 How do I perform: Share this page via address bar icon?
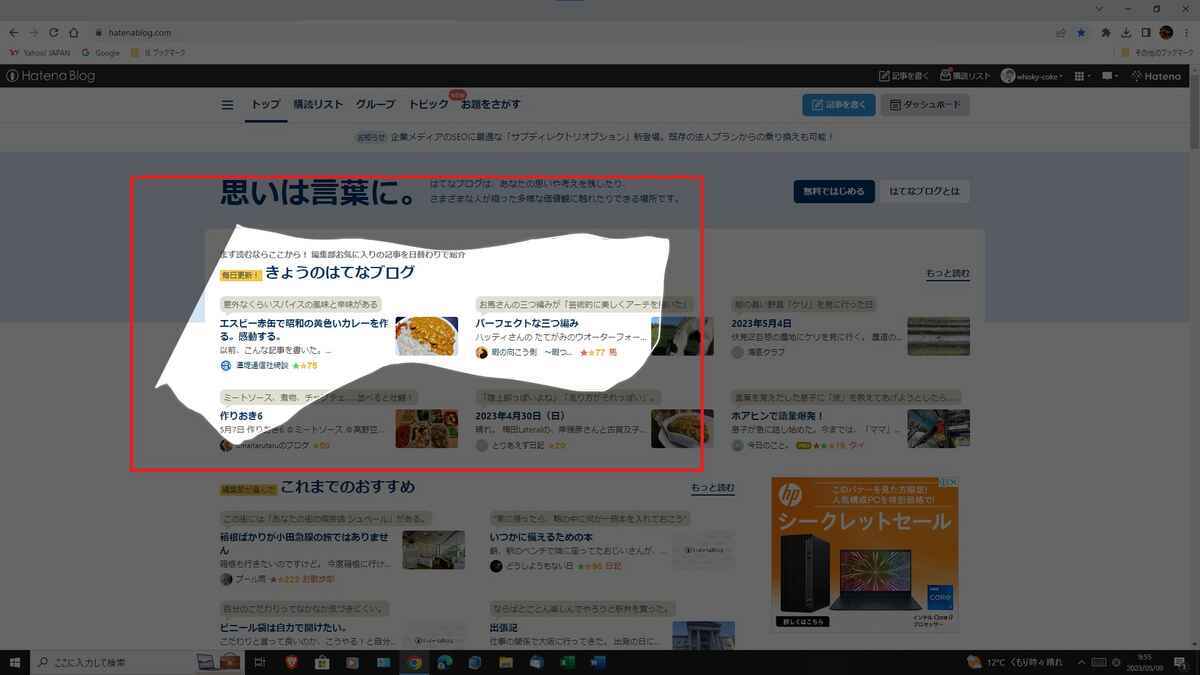pyautogui.click(x=1061, y=33)
